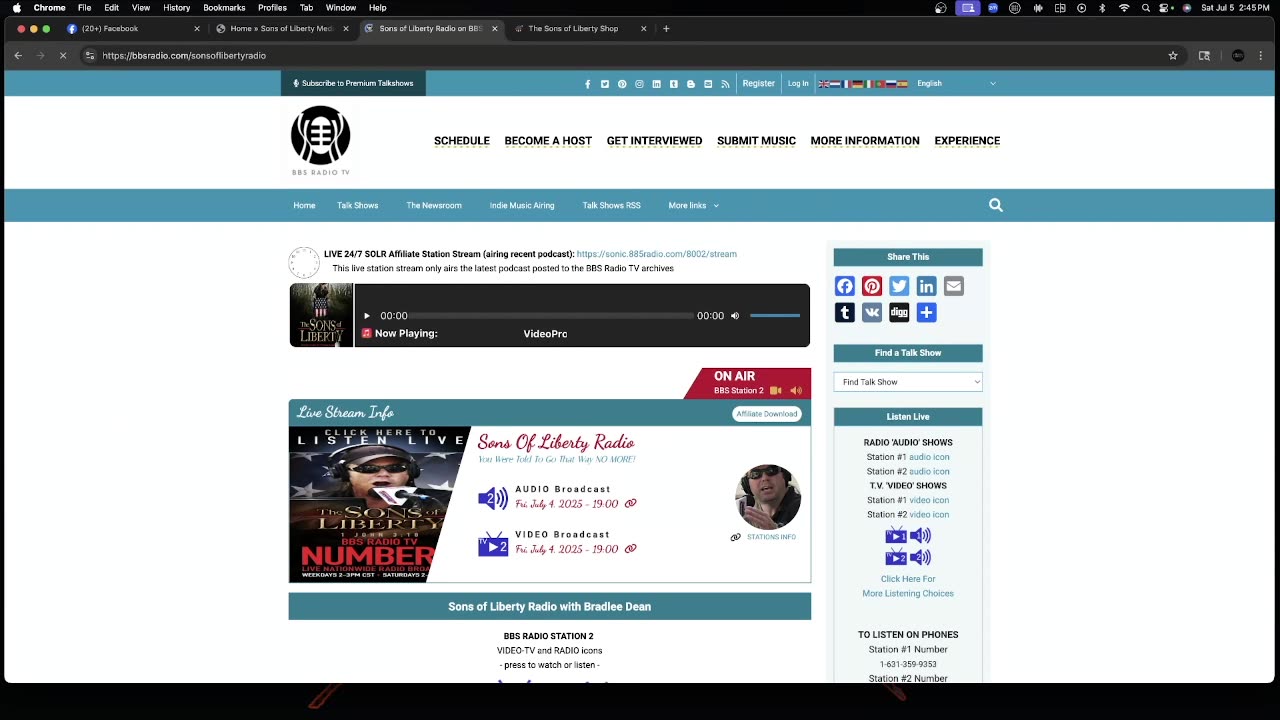1280x720 pixels.
Task: Share this page on Tumblr in sidebar
Action: [845, 313]
